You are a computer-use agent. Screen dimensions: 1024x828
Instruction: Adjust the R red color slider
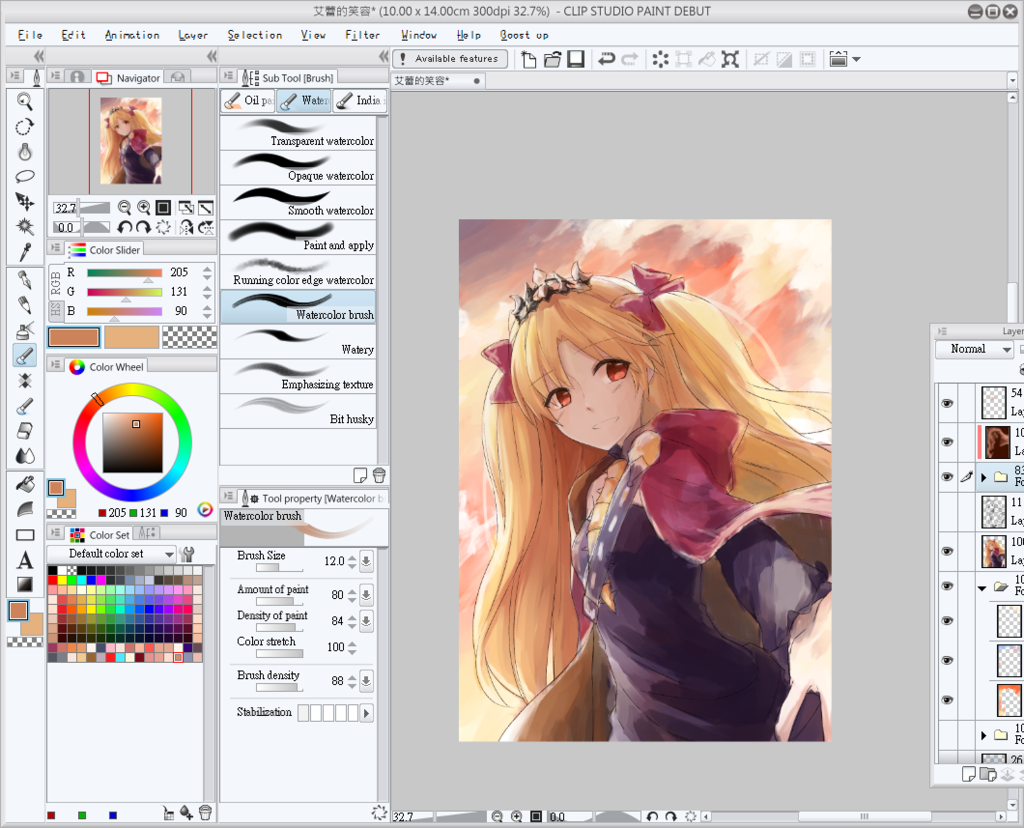click(125, 273)
